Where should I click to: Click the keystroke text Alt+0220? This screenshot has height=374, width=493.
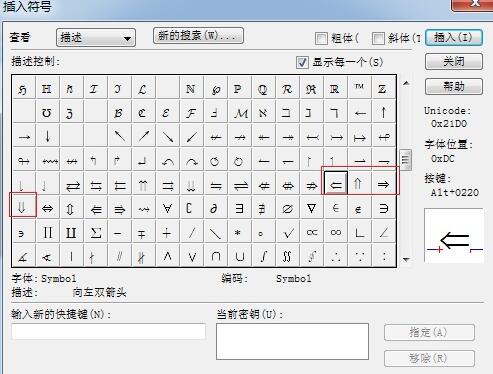tap(455, 192)
